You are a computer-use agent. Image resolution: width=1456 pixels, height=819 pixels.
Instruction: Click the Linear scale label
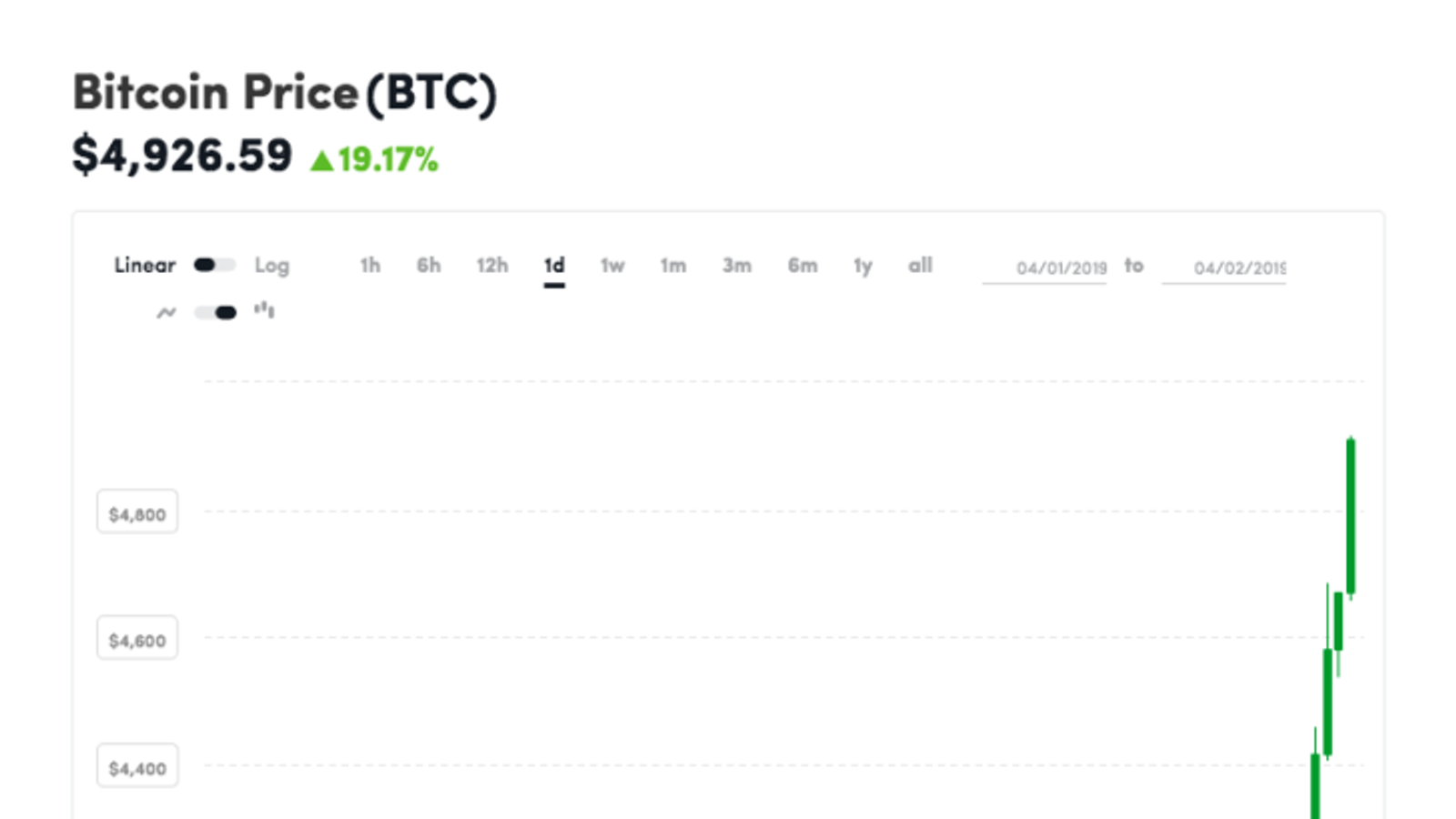pos(145,266)
